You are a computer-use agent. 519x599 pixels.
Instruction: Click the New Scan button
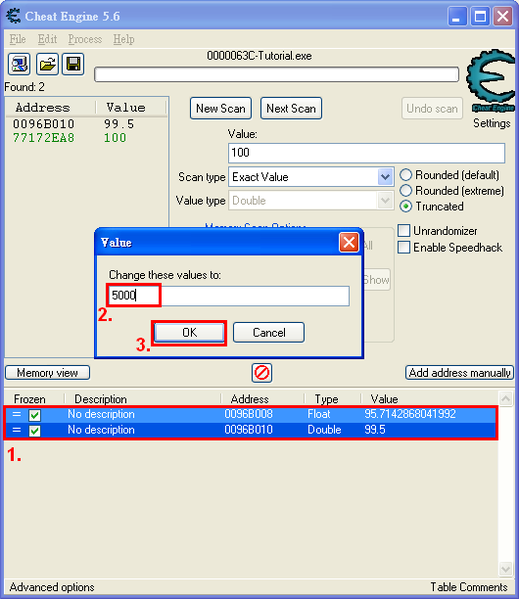(221, 108)
